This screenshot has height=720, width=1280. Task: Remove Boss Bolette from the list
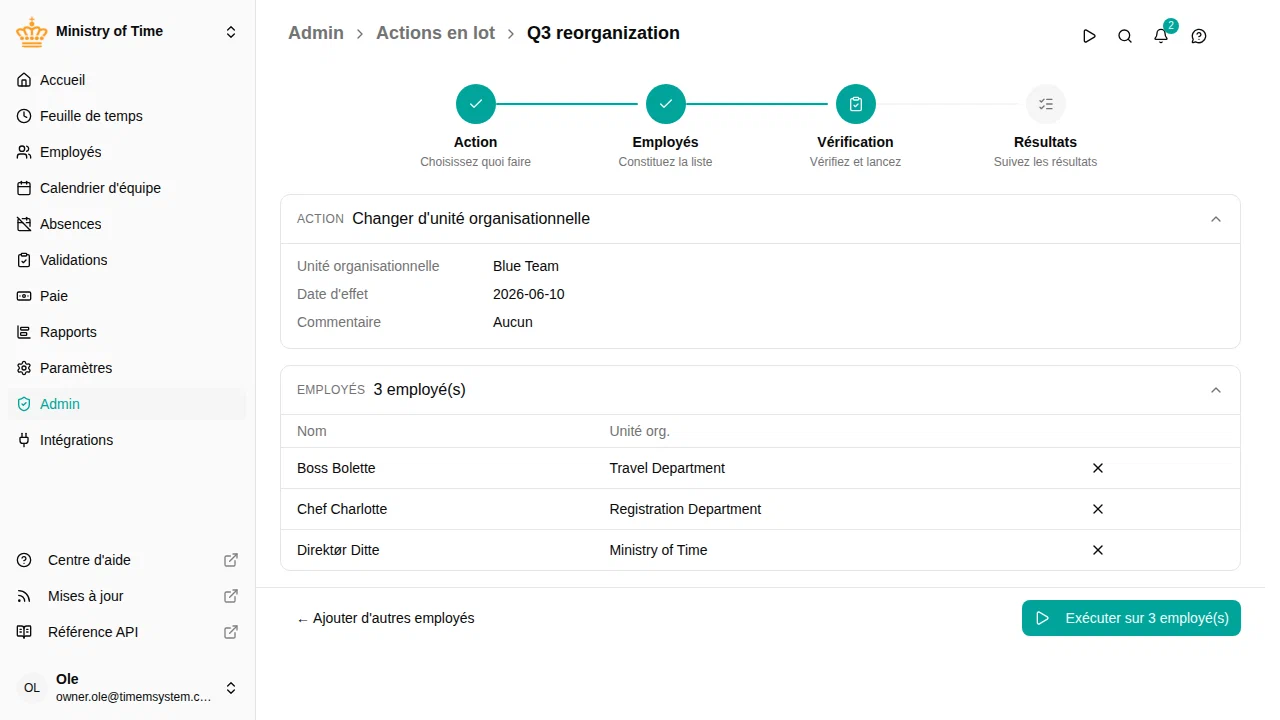click(1097, 468)
